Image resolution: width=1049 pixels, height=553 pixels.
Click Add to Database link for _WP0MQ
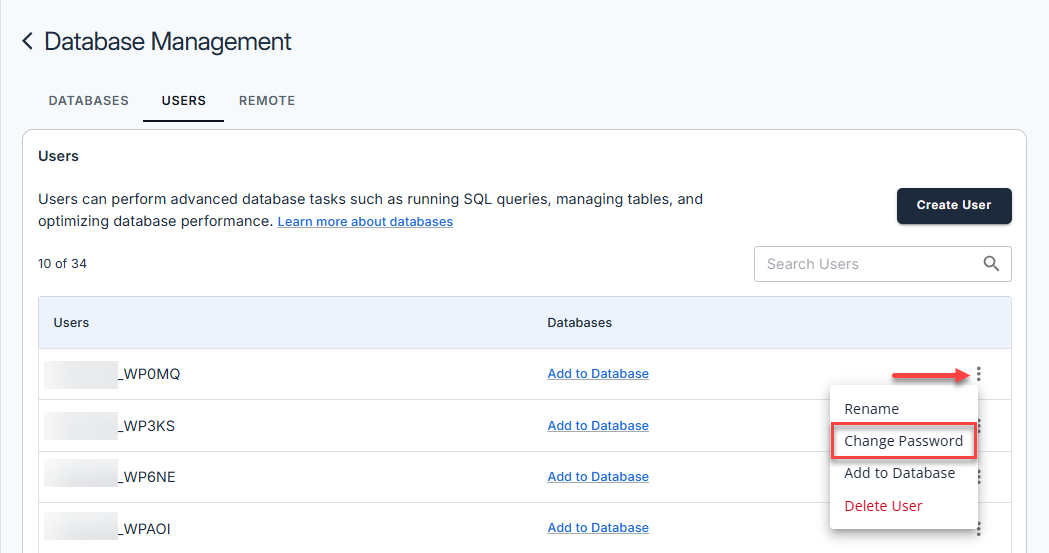[x=598, y=374]
